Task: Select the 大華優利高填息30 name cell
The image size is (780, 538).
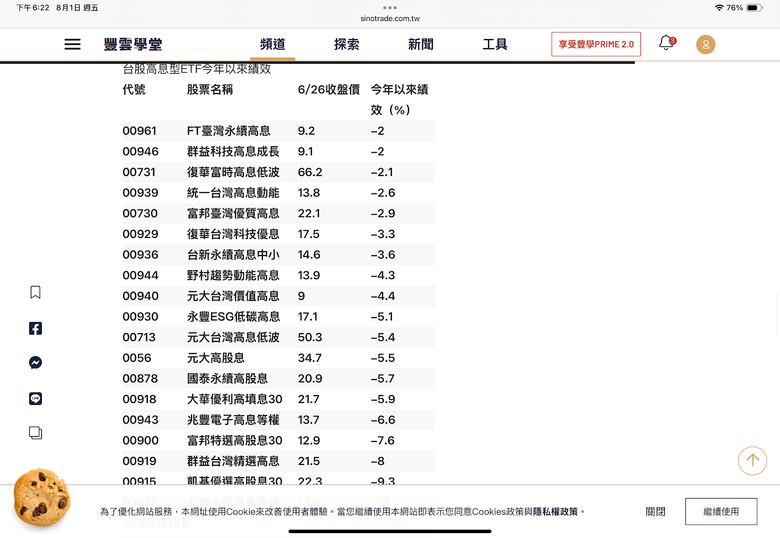Action: coord(234,399)
